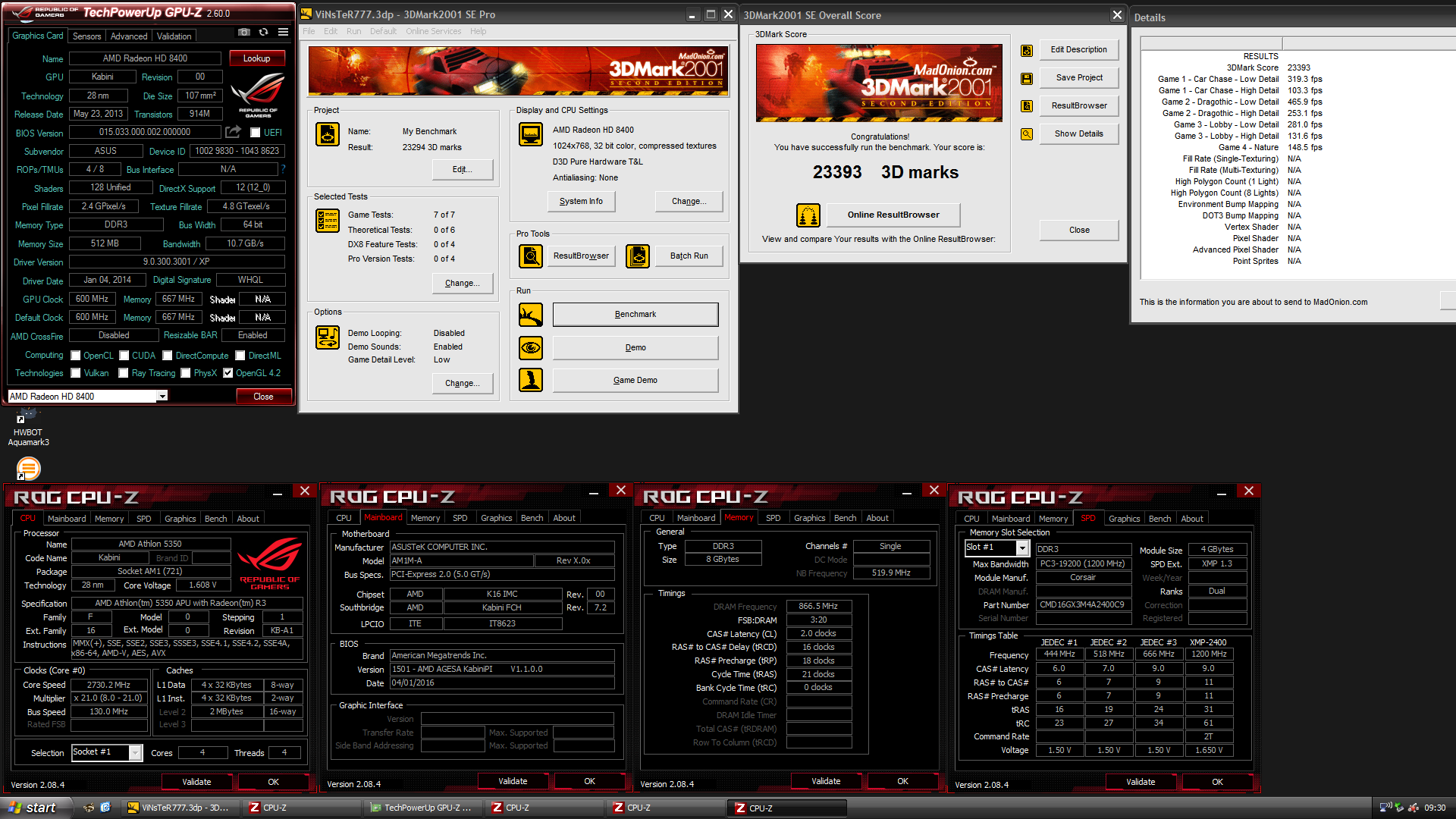Open the GPU-Z hamburger menu icon
The image size is (1456, 819).
[x=283, y=33]
